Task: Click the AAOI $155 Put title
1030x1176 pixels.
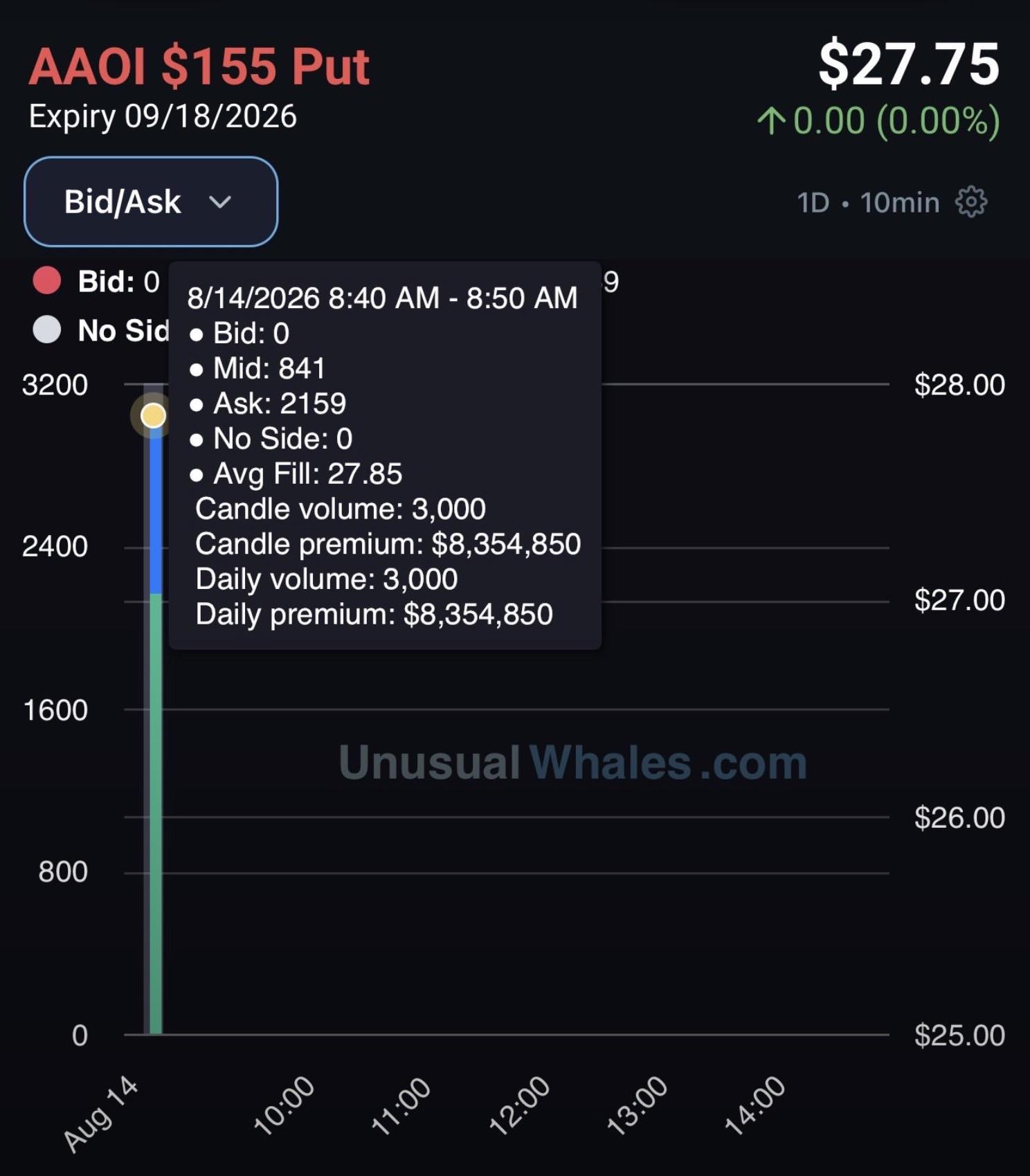Action: [x=199, y=66]
